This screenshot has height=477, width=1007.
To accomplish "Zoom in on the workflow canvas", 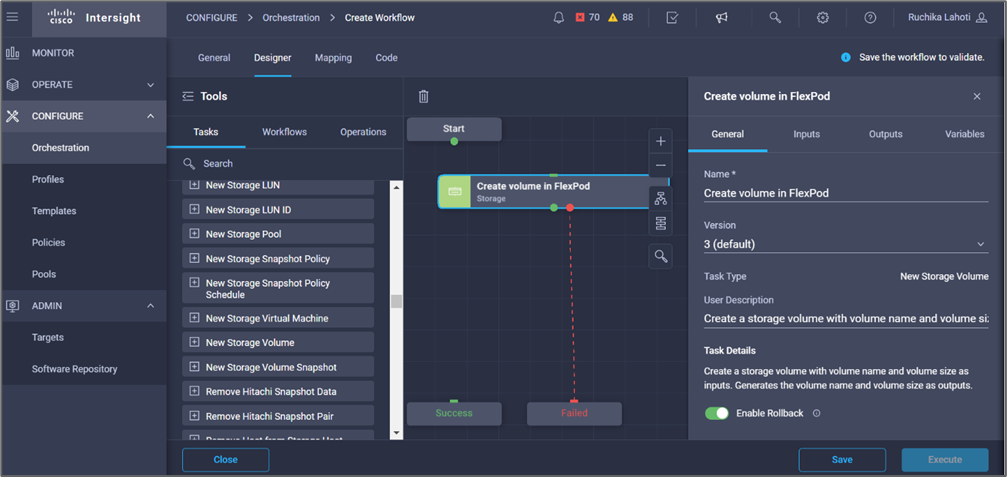I will (x=660, y=141).
